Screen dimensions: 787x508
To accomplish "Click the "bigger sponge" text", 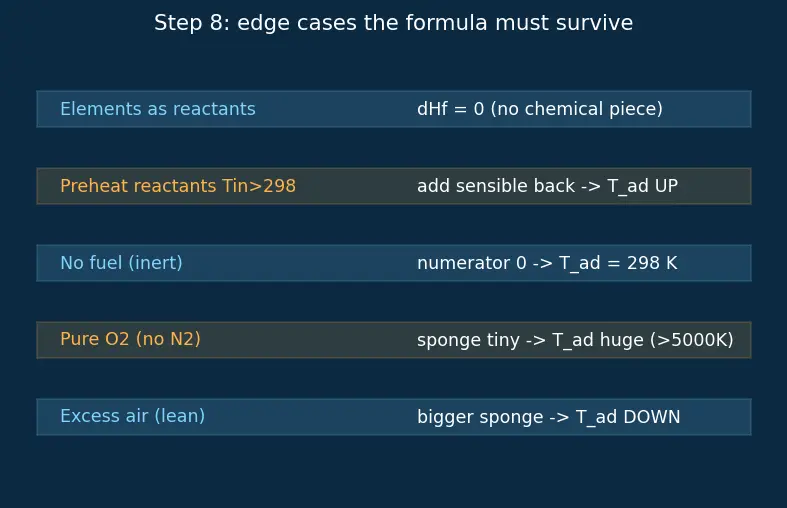I will coord(480,417).
